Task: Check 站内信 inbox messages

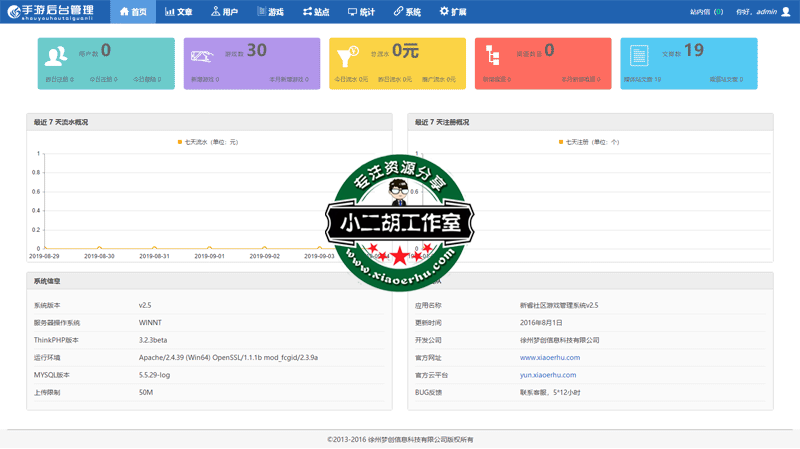Action: pyautogui.click(x=706, y=12)
